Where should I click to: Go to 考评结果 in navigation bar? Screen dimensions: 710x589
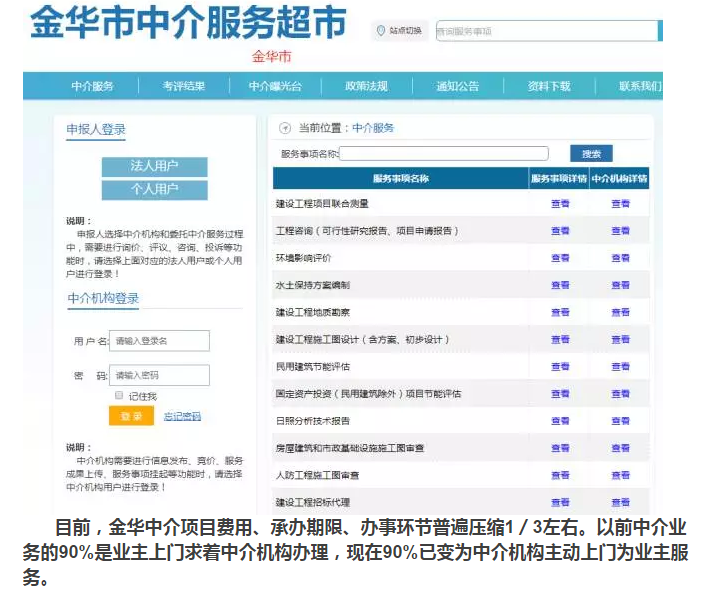[x=184, y=86]
